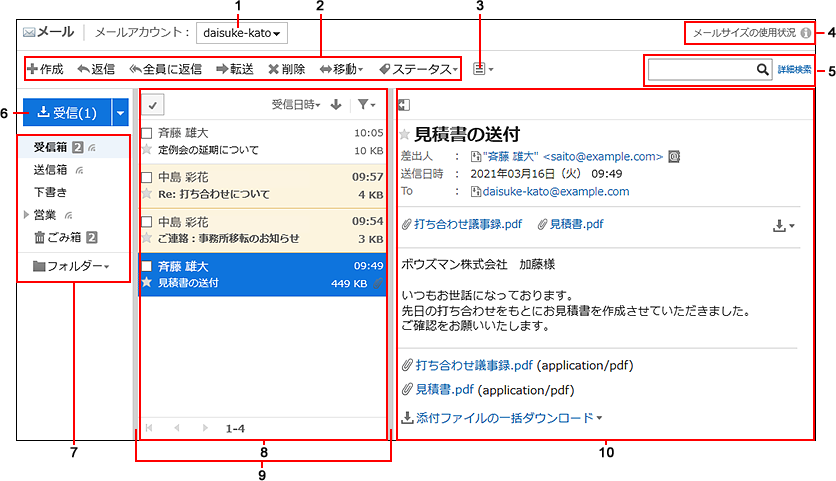Check the checkbox for Re: 打ち合わせについて mail
Screen dimensions: 836x481
point(147,178)
